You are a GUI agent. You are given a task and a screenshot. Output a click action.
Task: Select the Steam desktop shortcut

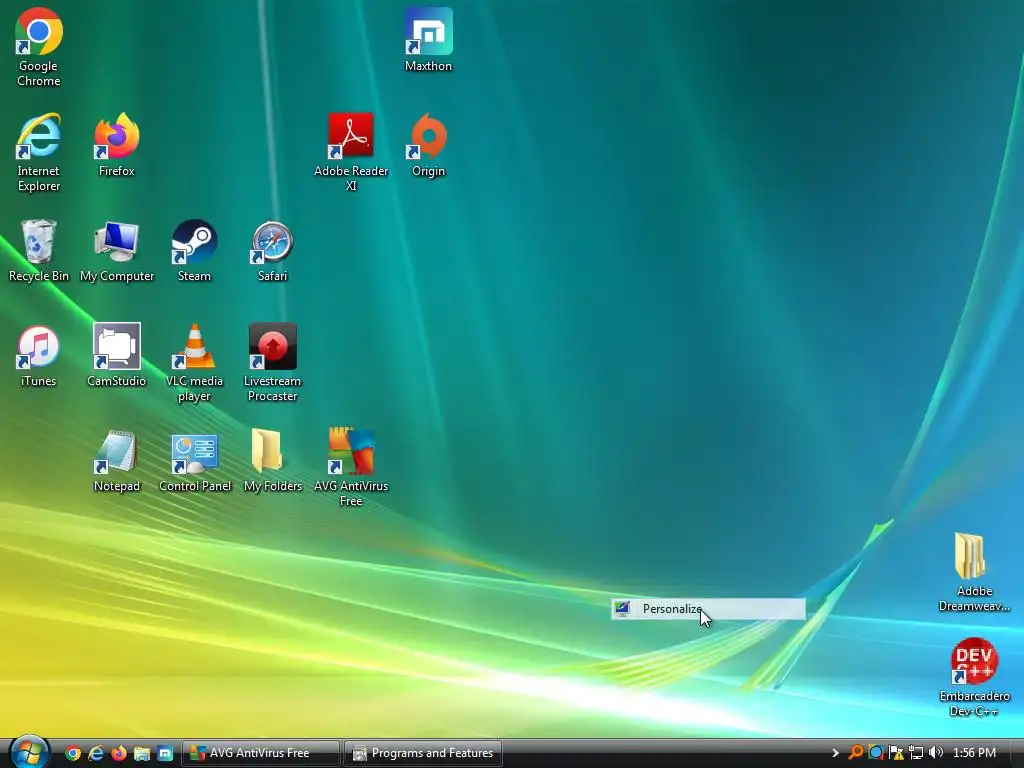(195, 251)
